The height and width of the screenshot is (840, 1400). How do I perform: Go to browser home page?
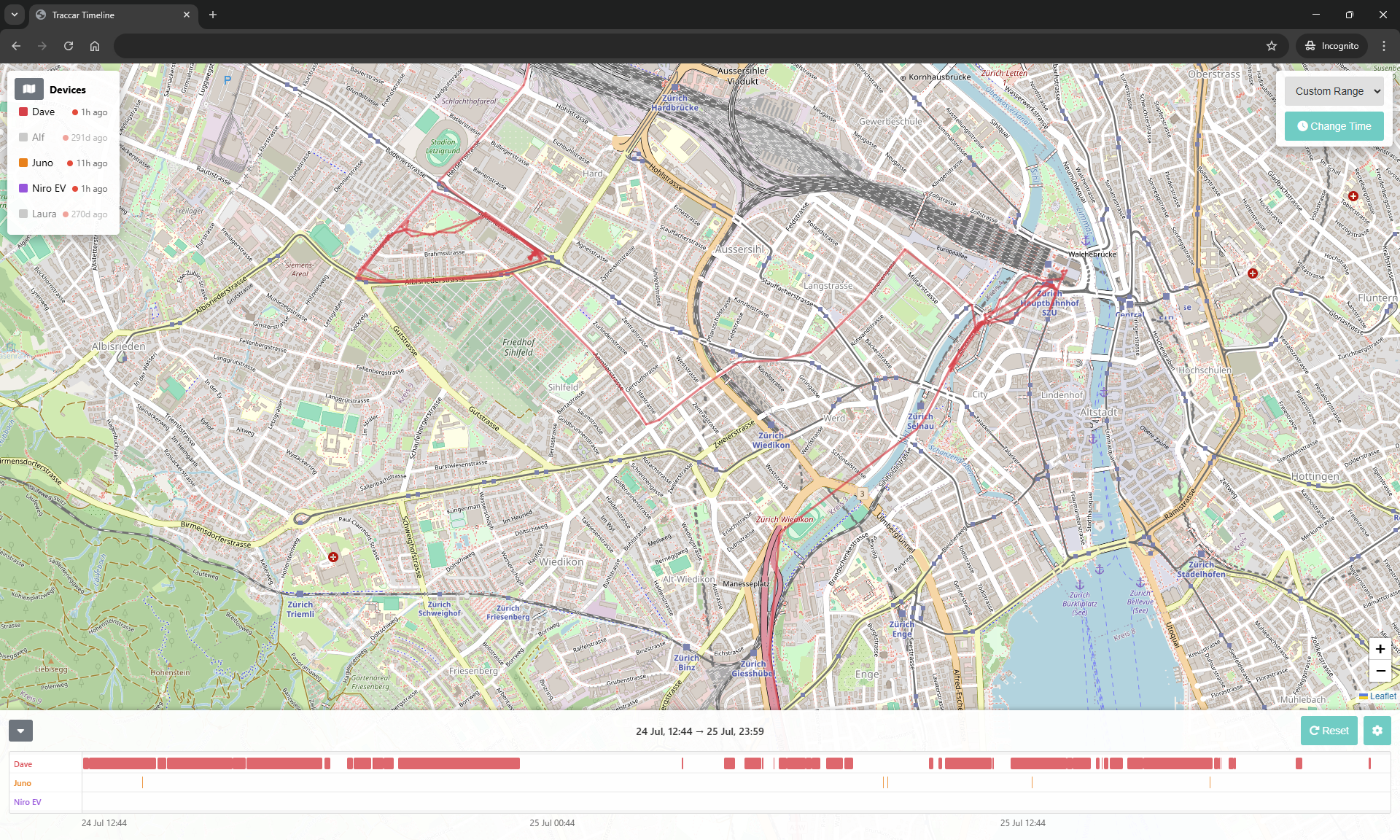coord(95,46)
